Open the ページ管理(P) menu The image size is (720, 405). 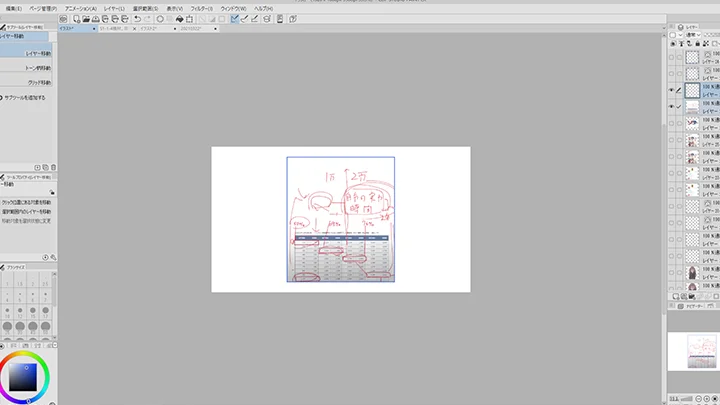43,9
